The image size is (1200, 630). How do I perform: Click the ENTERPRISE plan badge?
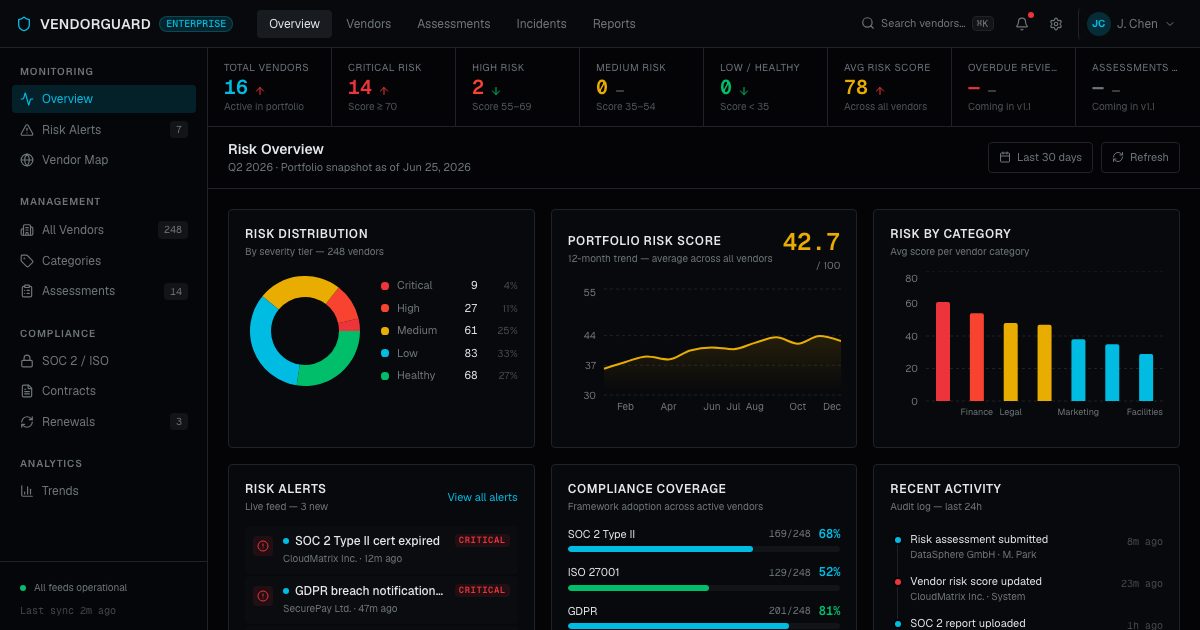196,24
